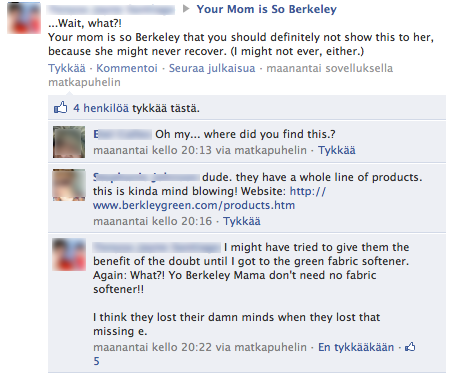Like the comment posted at 20:16
Viewport: 460px width, 374px height.
coord(242,221)
